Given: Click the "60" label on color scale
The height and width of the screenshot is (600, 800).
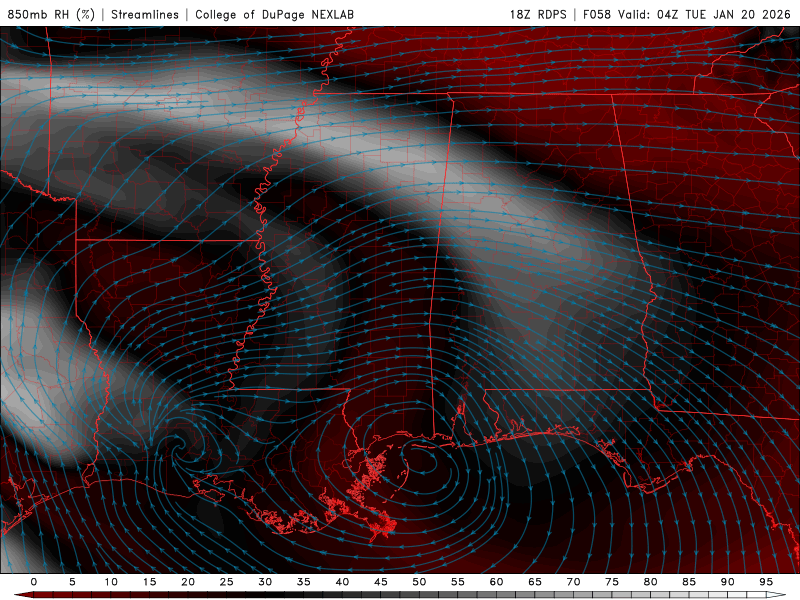Looking at the screenshot, I should 496,582.
